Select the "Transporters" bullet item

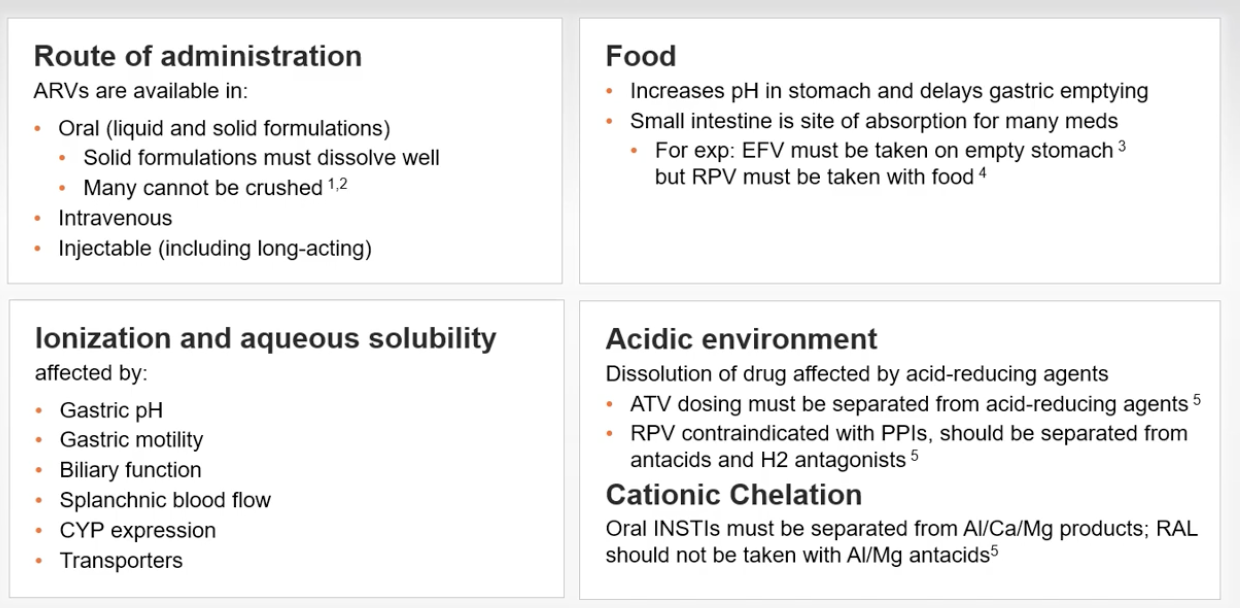121,561
